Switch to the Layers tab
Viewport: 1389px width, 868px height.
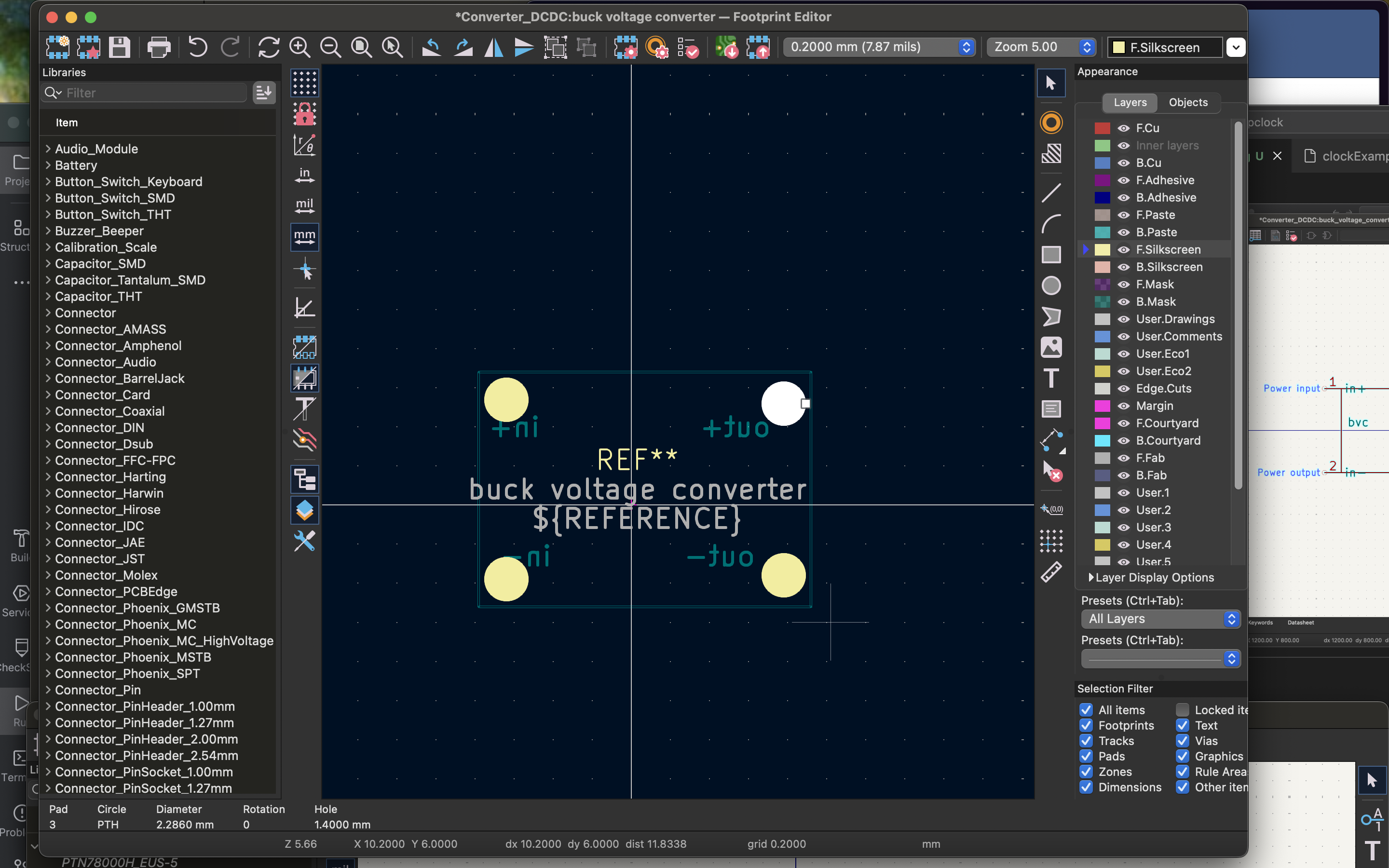1130,102
